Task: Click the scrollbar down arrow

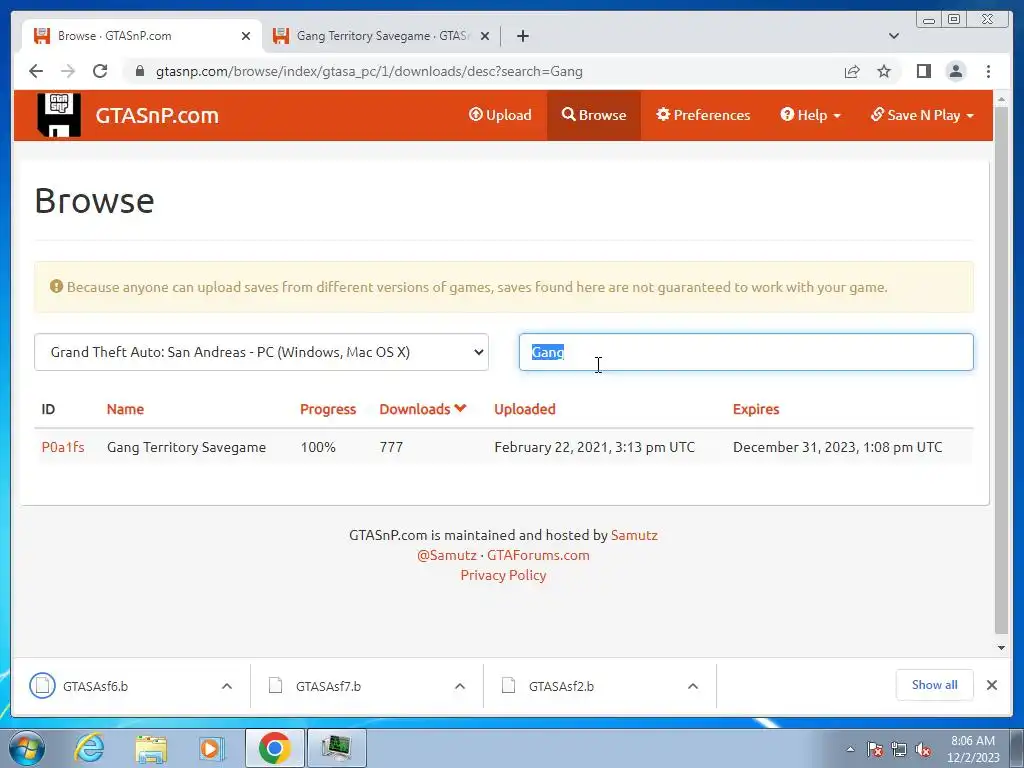Action: point(1001,647)
